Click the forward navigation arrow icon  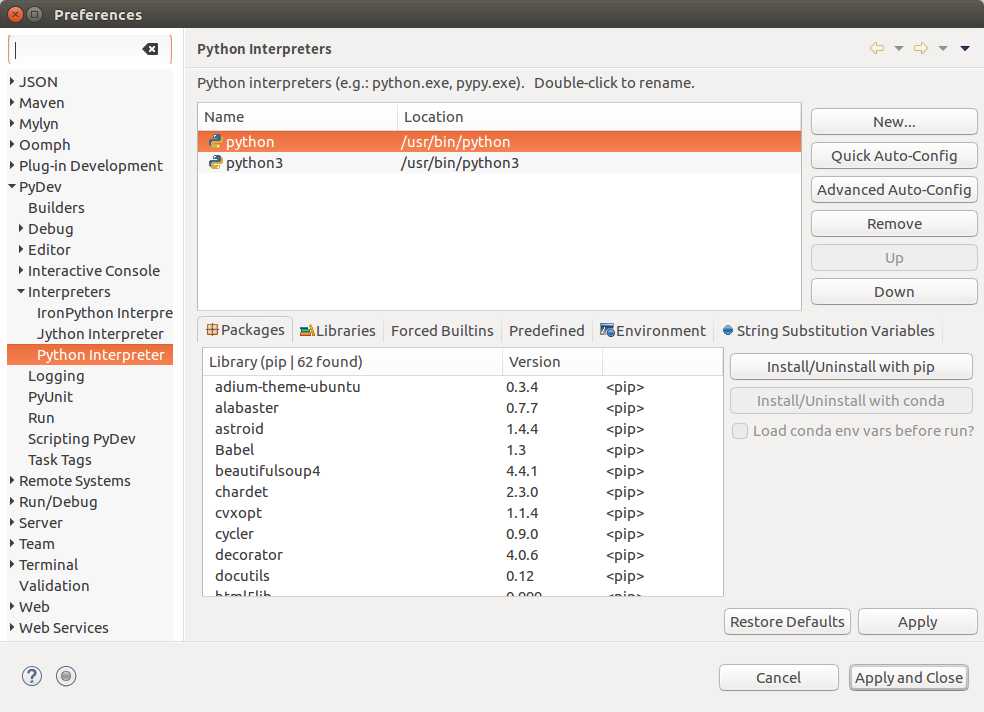[x=921, y=48]
